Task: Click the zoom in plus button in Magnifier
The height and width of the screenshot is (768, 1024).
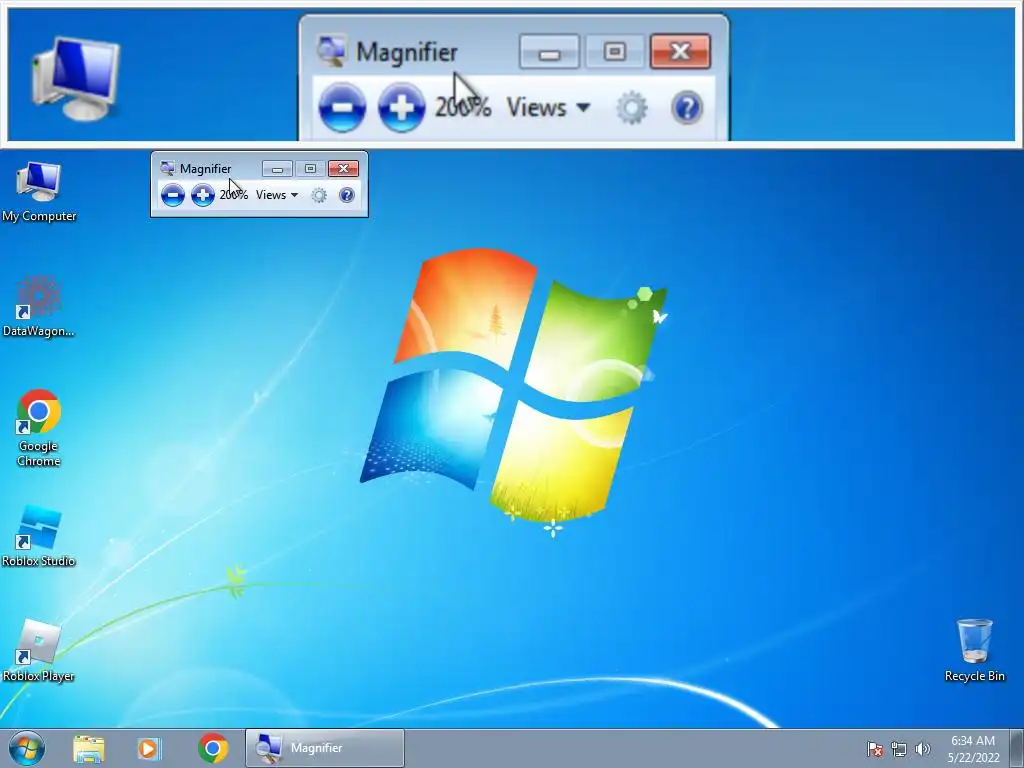Action: pos(202,195)
